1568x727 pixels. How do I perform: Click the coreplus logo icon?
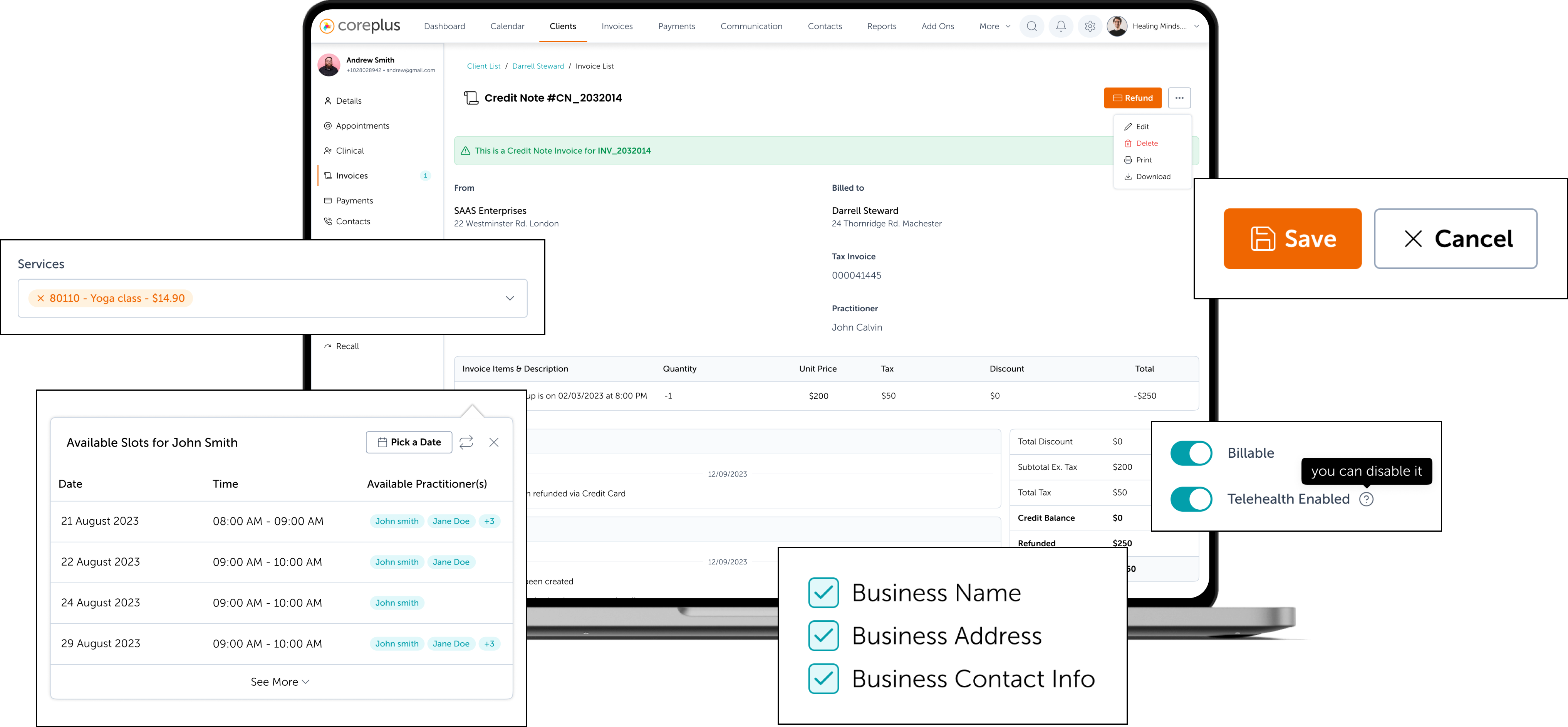327,26
